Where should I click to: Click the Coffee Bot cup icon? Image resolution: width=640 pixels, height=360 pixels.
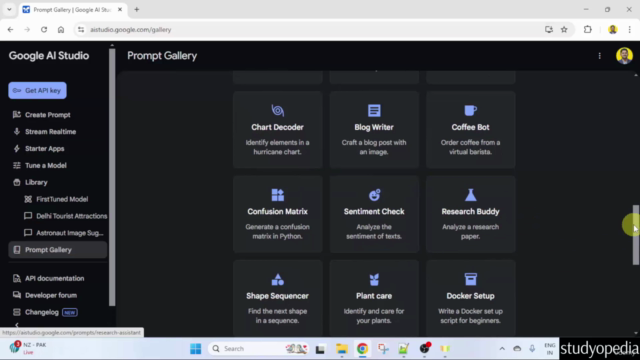[470, 110]
